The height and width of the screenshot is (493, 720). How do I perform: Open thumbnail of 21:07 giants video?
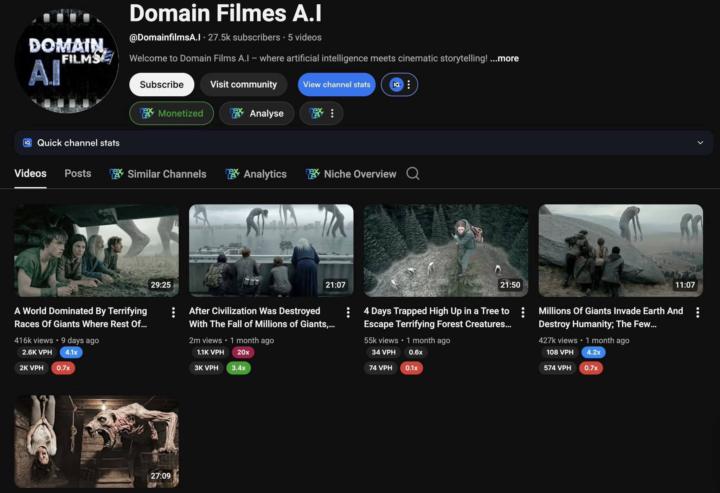coord(271,251)
